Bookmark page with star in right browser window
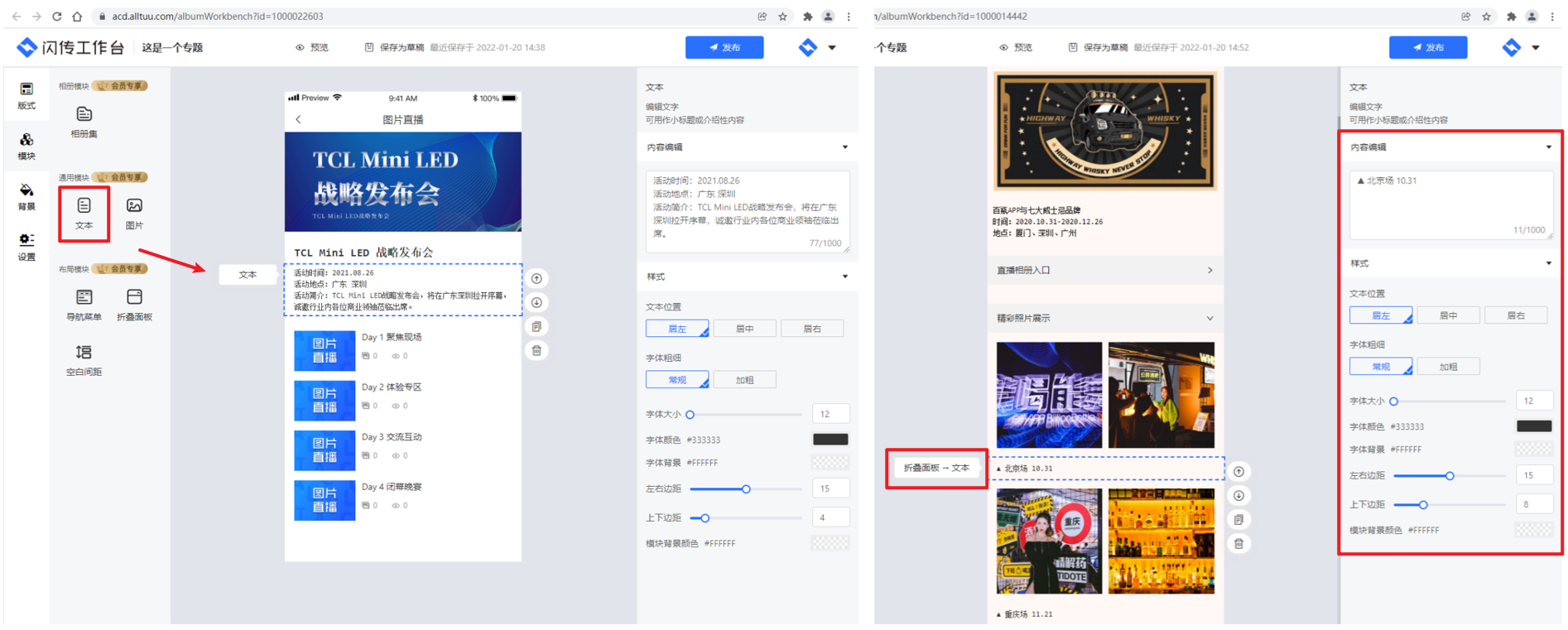Viewport: 1568px width, 630px height. 1486,16
